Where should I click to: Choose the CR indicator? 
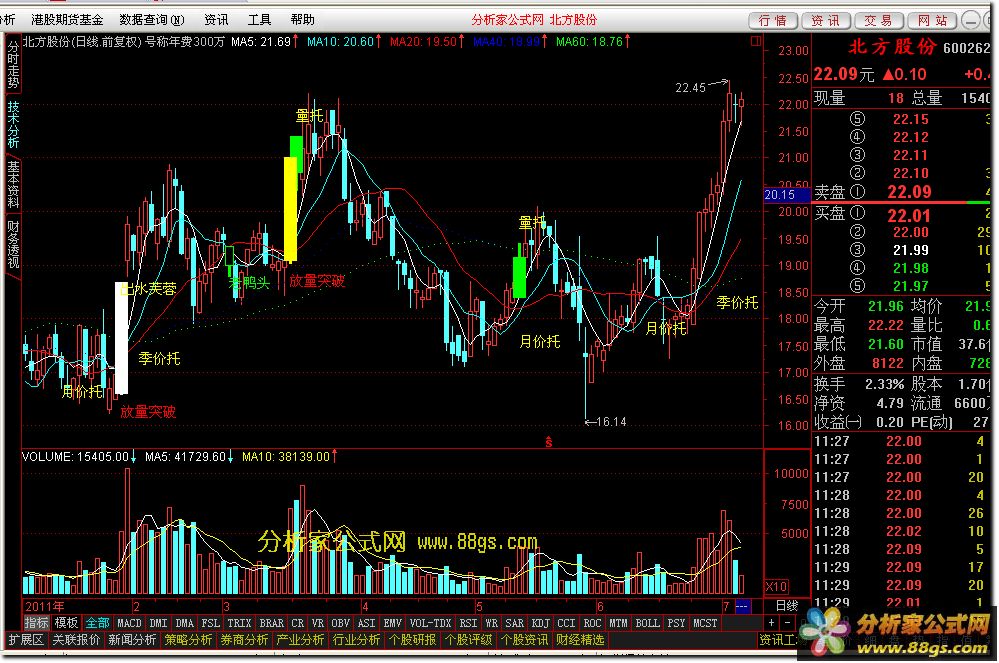point(298,623)
